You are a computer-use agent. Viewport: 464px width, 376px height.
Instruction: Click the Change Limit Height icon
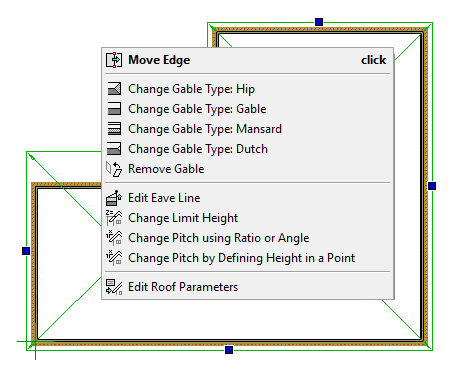114,218
